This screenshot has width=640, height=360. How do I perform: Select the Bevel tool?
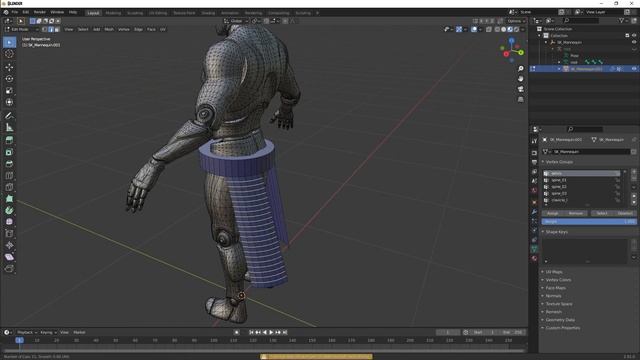pyautogui.click(x=9, y=164)
